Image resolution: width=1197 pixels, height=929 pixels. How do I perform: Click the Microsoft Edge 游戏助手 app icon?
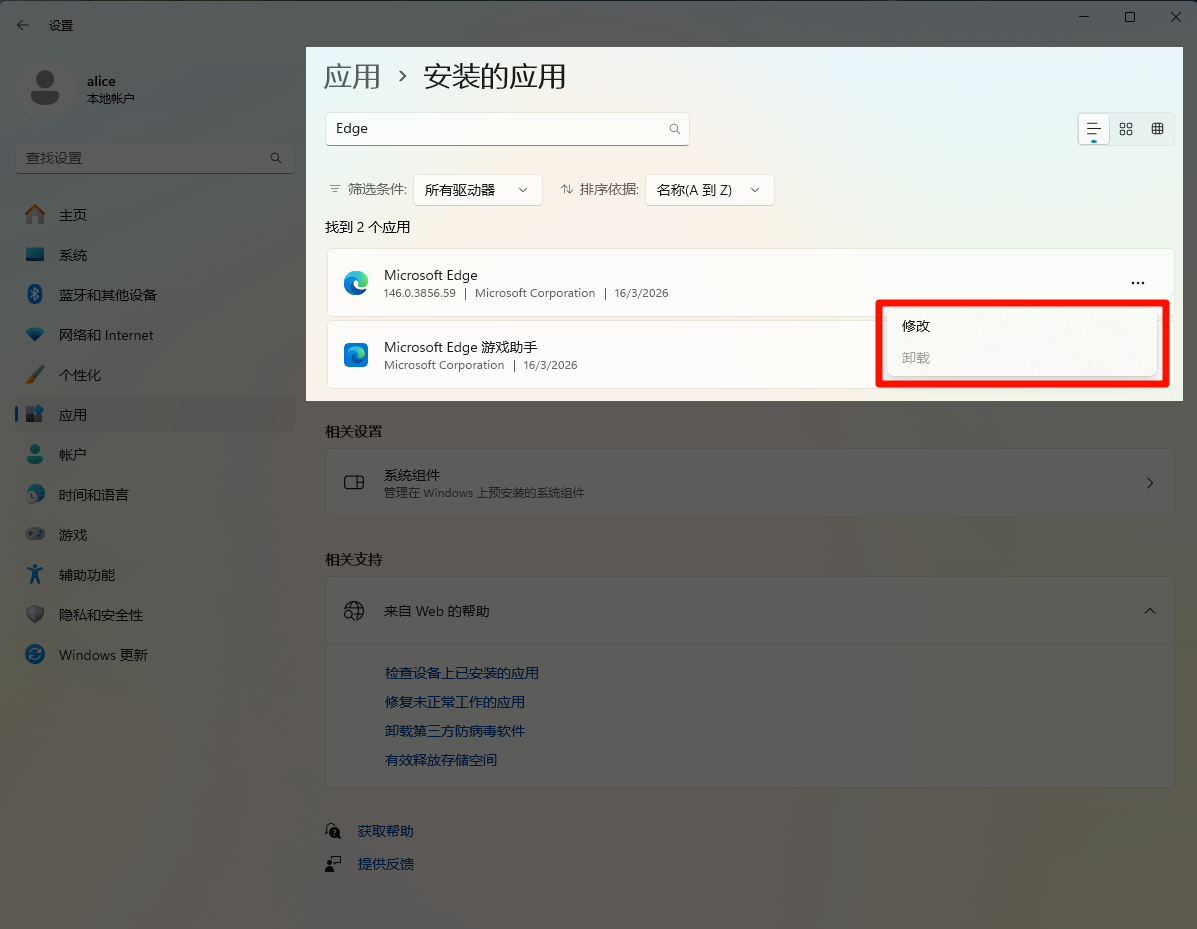[x=356, y=355]
